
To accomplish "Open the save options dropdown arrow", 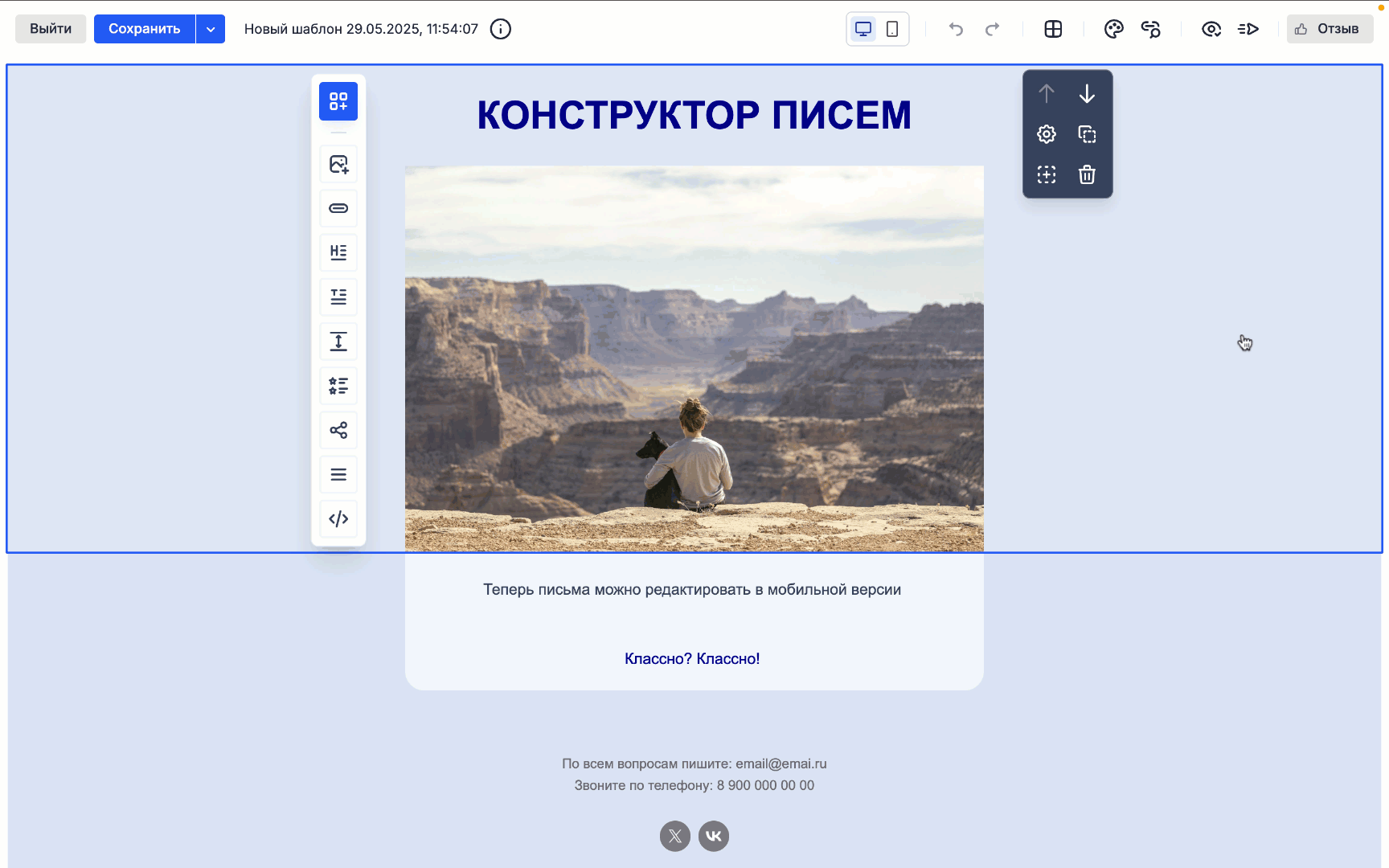I will [x=211, y=28].
